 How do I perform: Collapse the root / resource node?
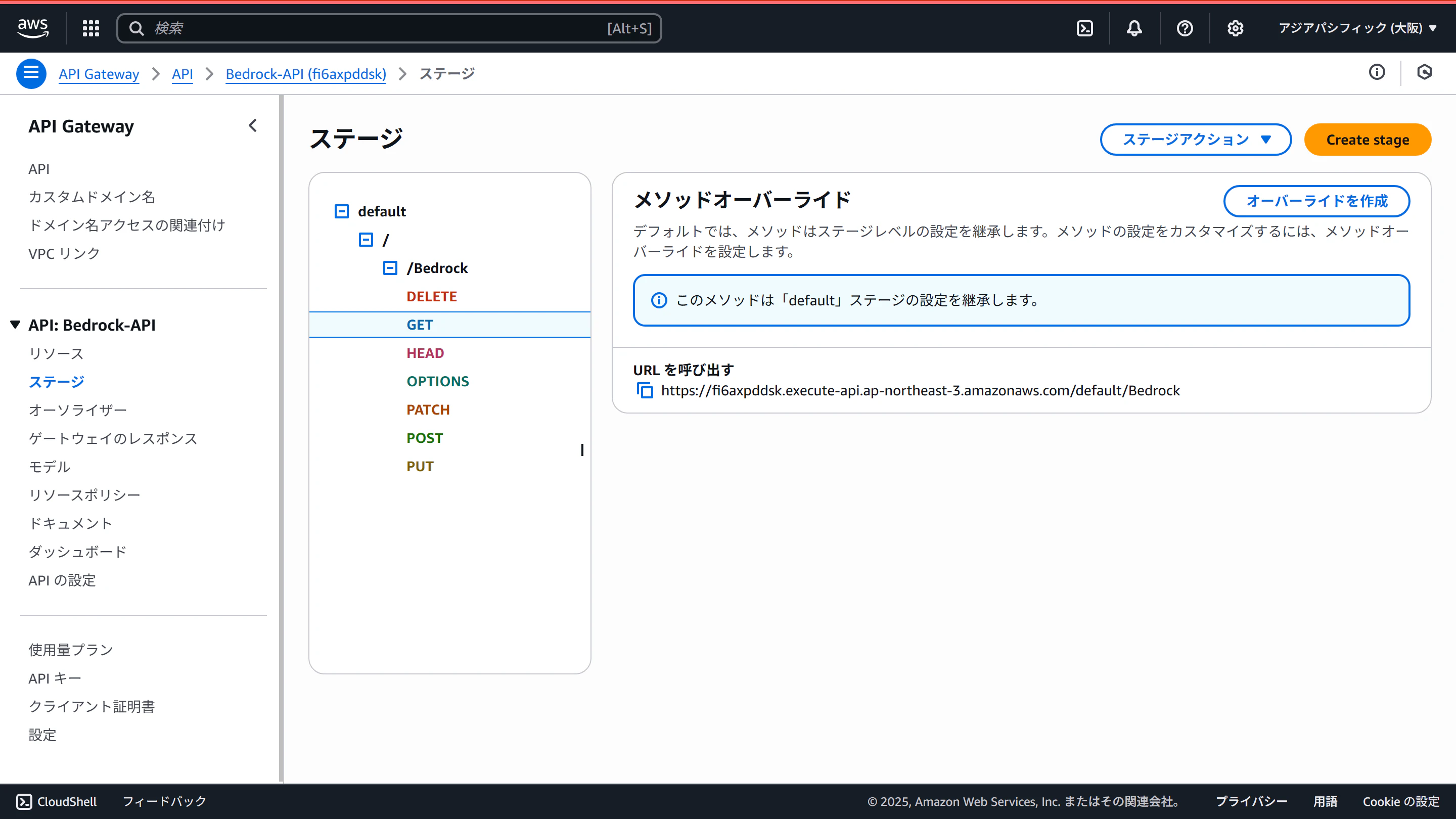tap(366, 240)
